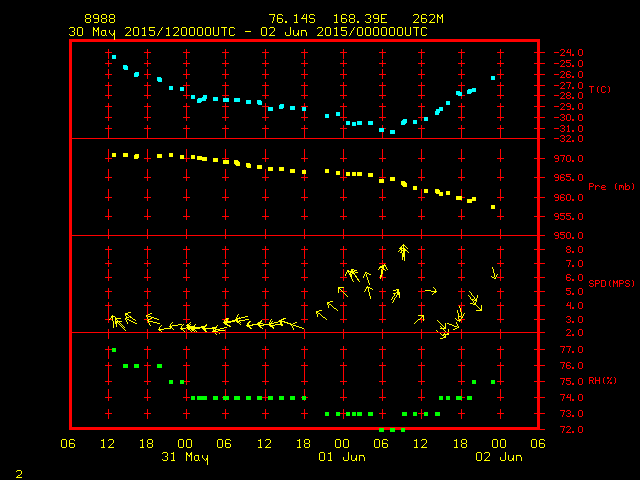This screenshot has height=480, width=640.
Task: Select the 76.0 humidity tick label
Action: pyautogui.click(x=571, y=366)
